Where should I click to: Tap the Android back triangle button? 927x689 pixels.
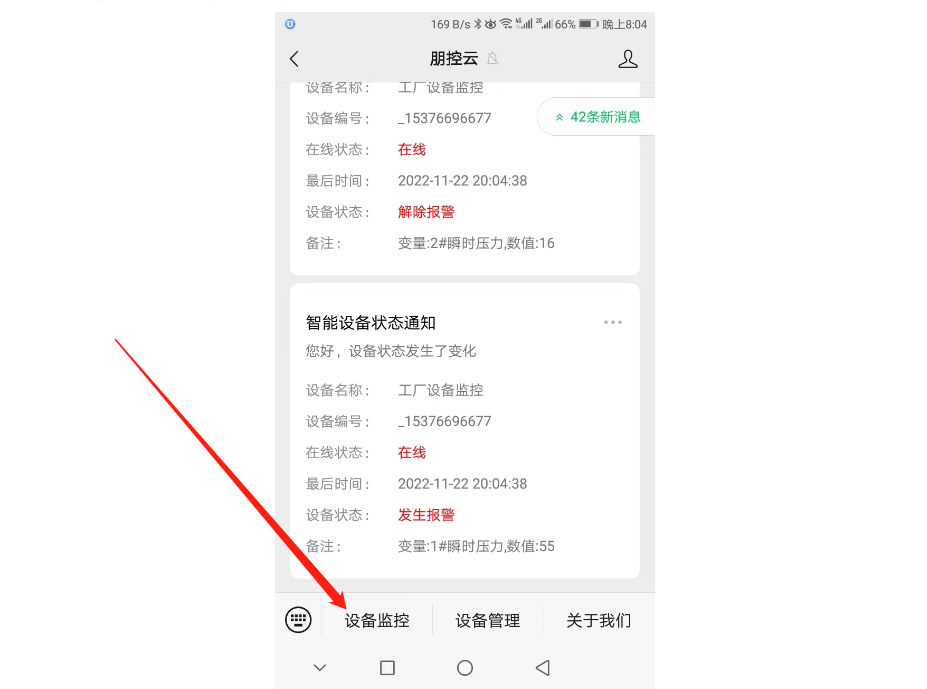[x=543, y=668]
